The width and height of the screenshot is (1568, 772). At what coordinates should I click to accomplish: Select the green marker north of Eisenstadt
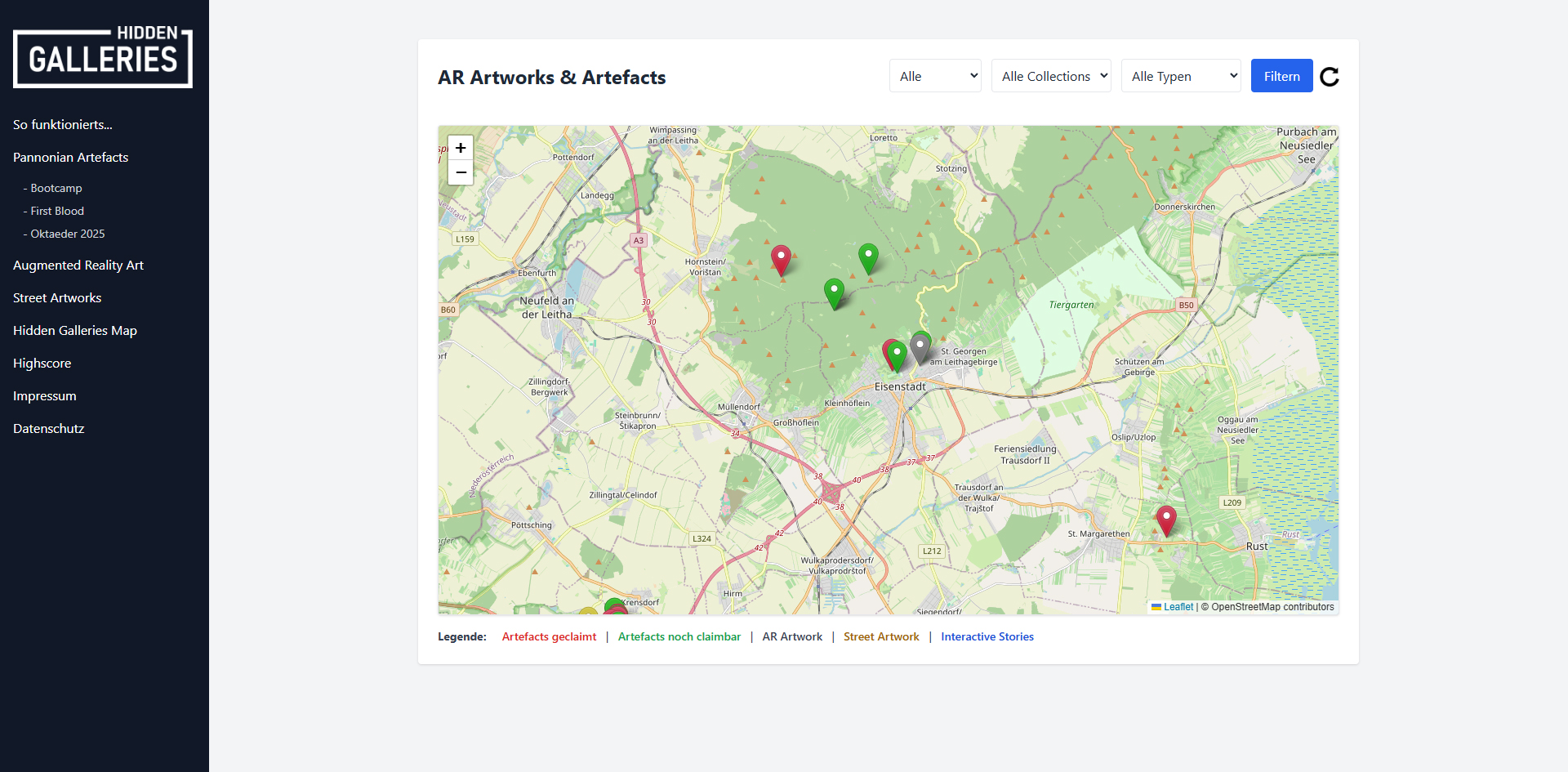[x=898, y=355]
